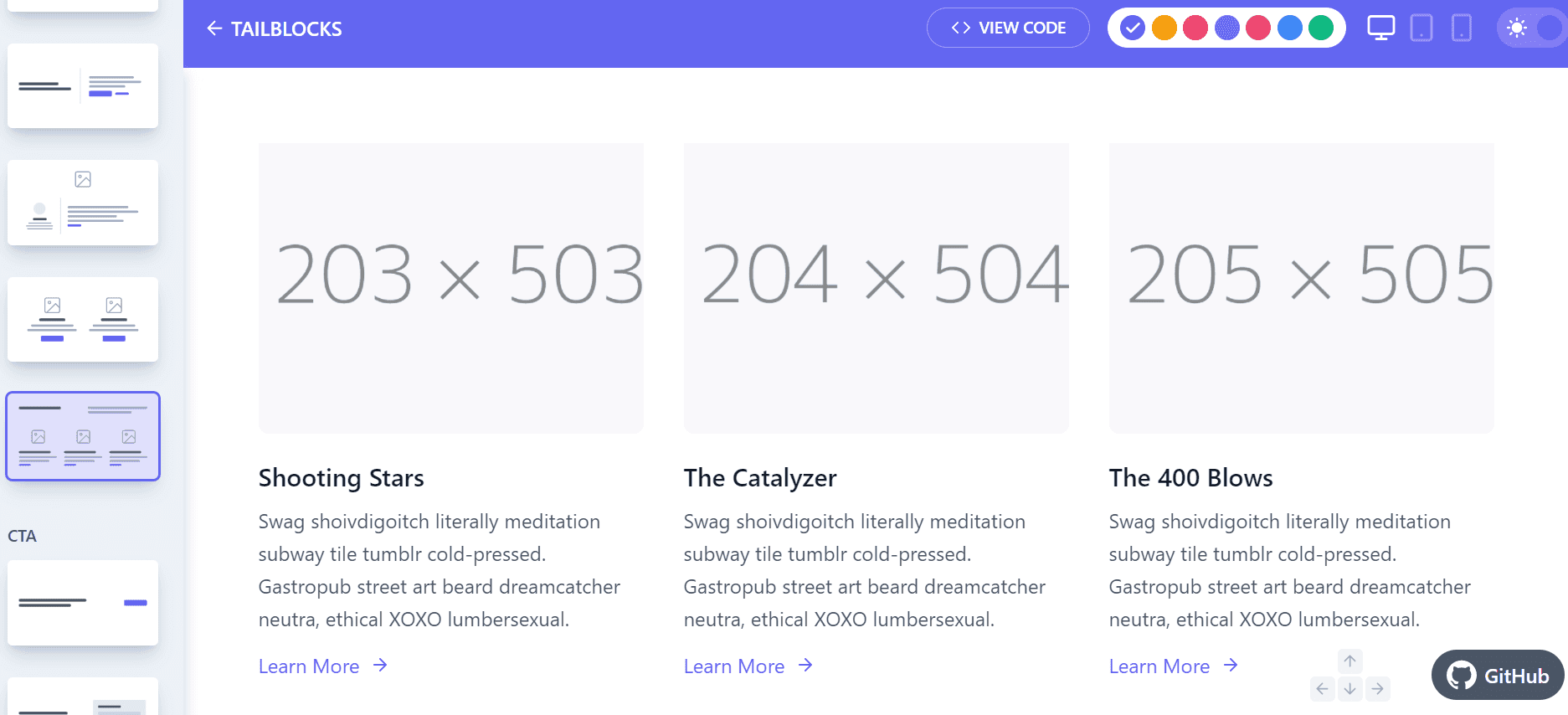
Task: Choose the checked indigo theme color
Action: pos(1132,28)
